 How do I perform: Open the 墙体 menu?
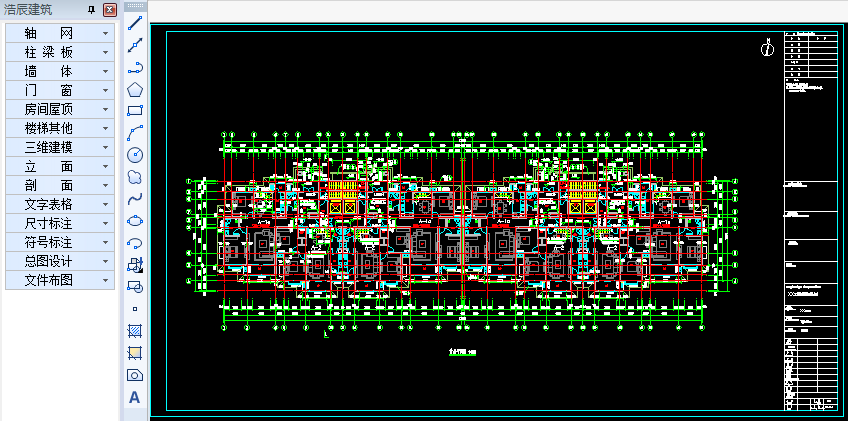pyautogui.click(x=60, y=71)
